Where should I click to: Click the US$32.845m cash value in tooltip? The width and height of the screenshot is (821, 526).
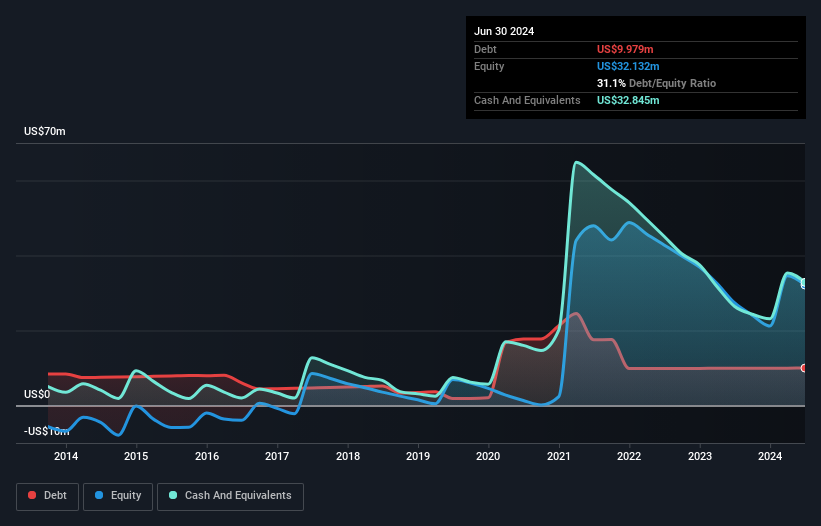pos(628,100)
